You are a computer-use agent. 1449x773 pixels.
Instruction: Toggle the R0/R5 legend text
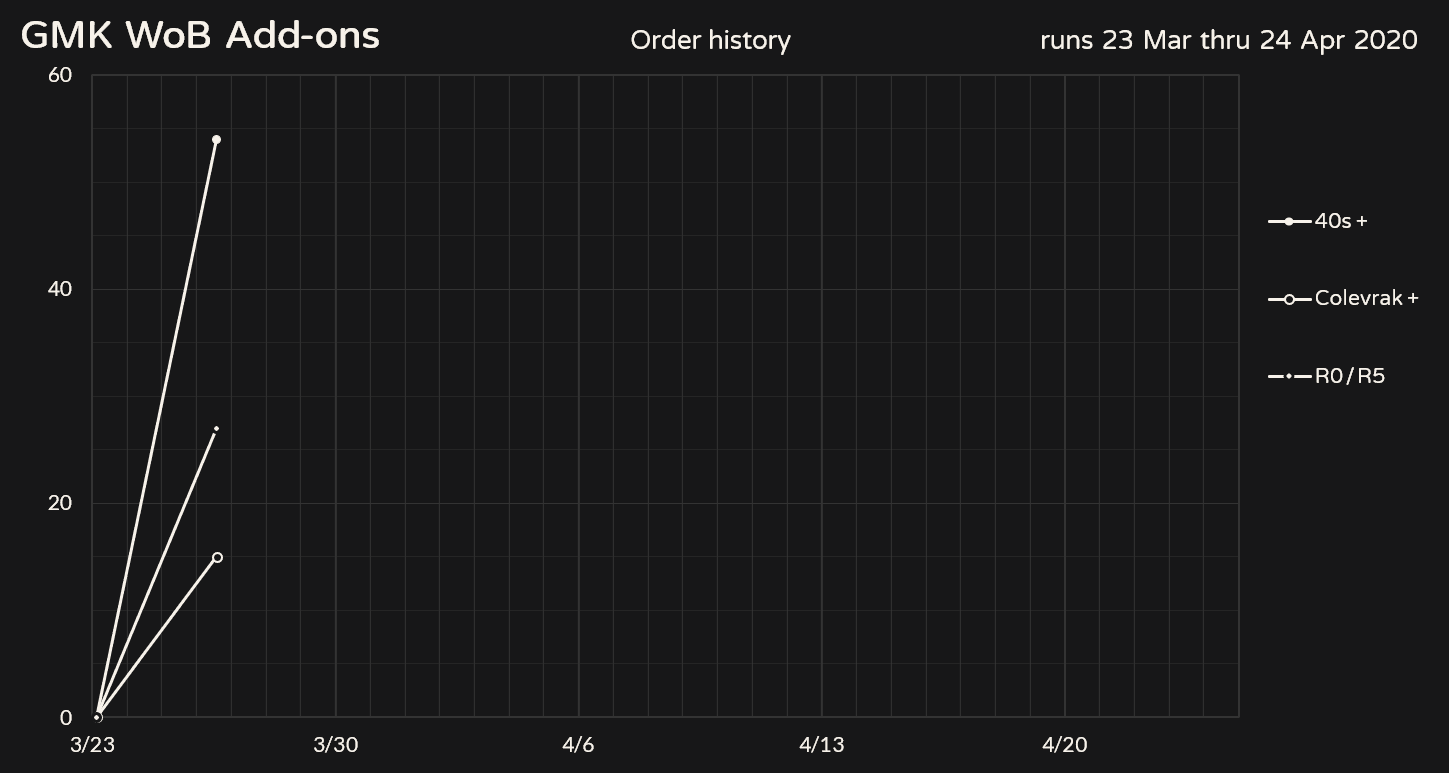point(1350,376)
